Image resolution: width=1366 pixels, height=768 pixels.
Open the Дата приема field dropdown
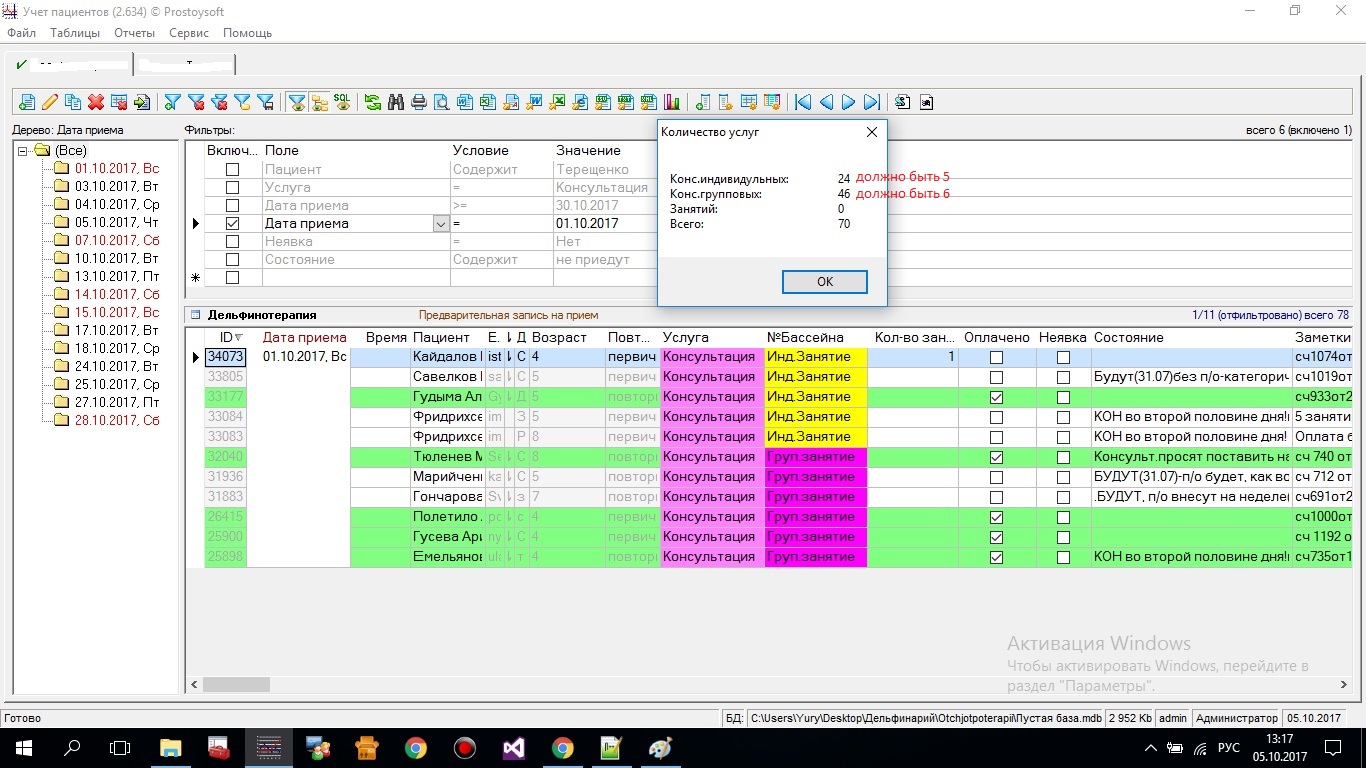[x=440, y=224]
